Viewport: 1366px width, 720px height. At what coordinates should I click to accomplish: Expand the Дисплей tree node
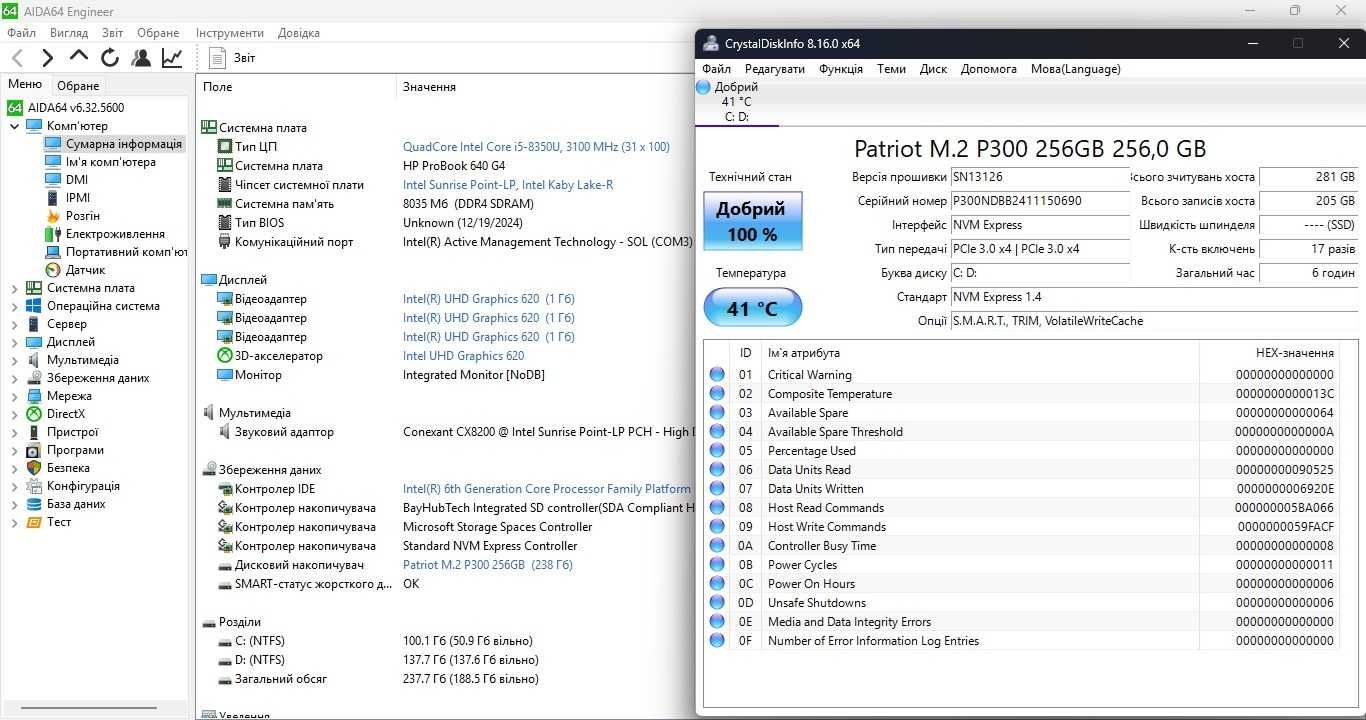pos(14,342)
